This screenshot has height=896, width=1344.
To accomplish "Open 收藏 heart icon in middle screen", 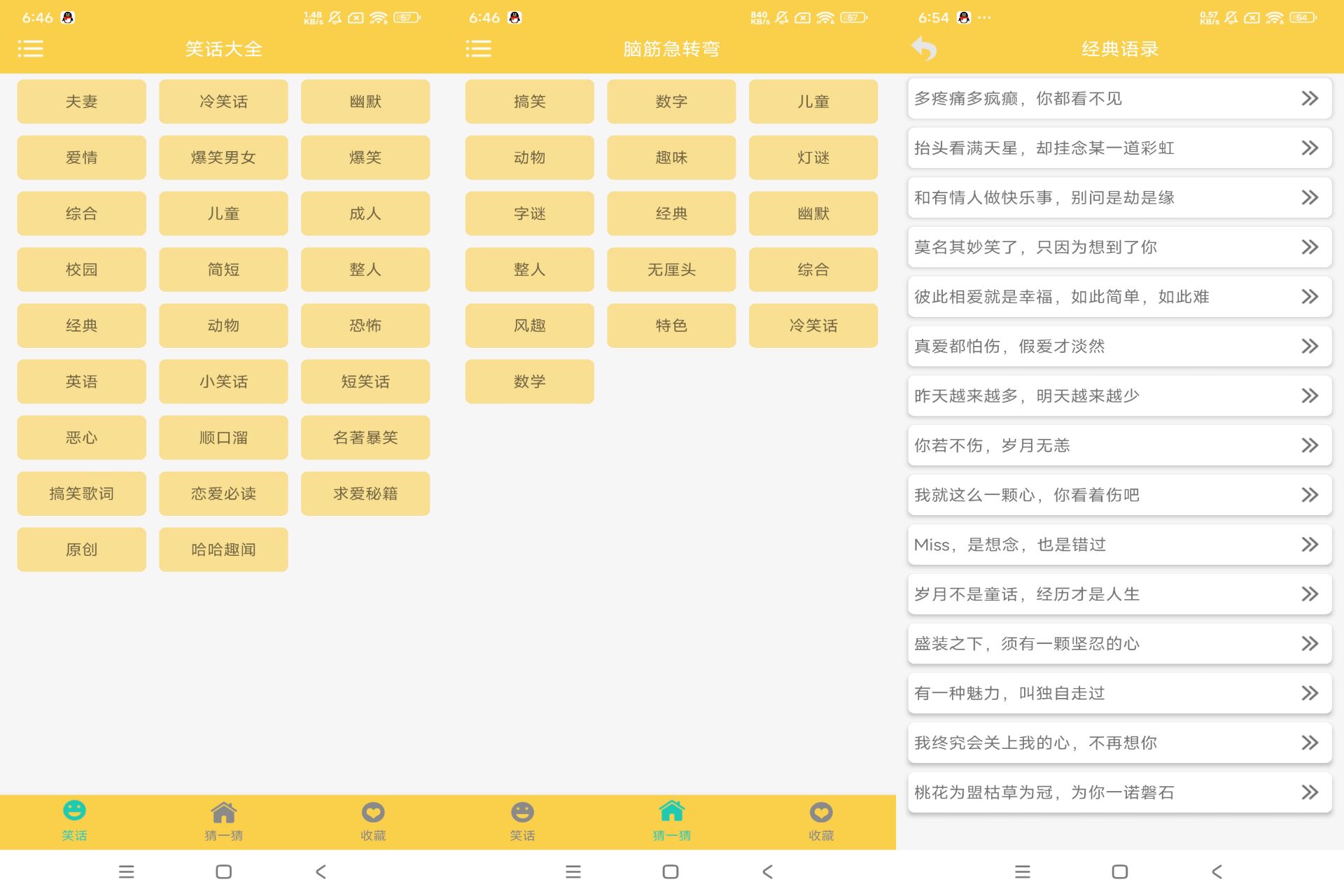I will click(x=820, y=812).
